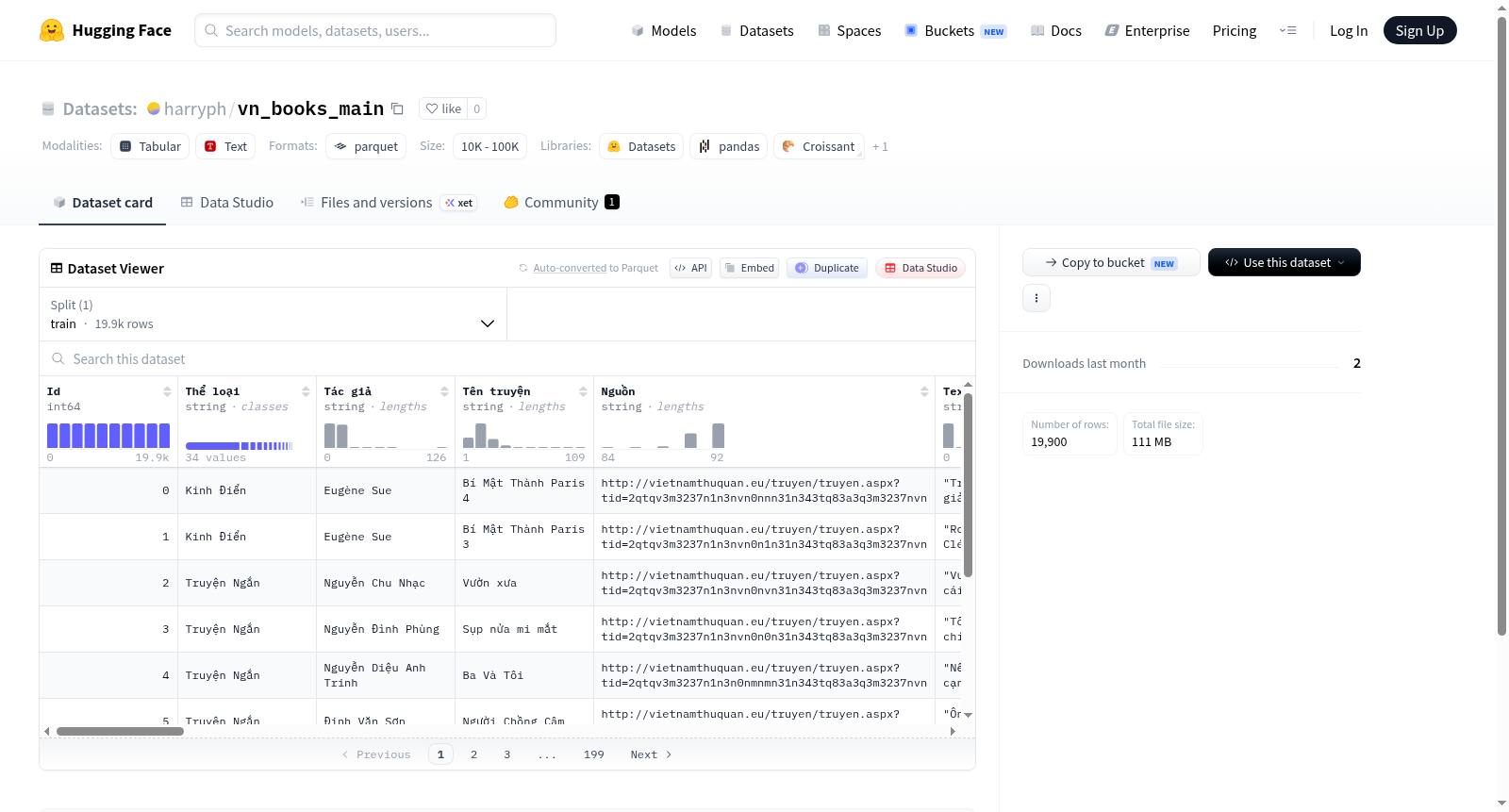
Task: Click the Croissant library tag
Action: click(819, 146)
